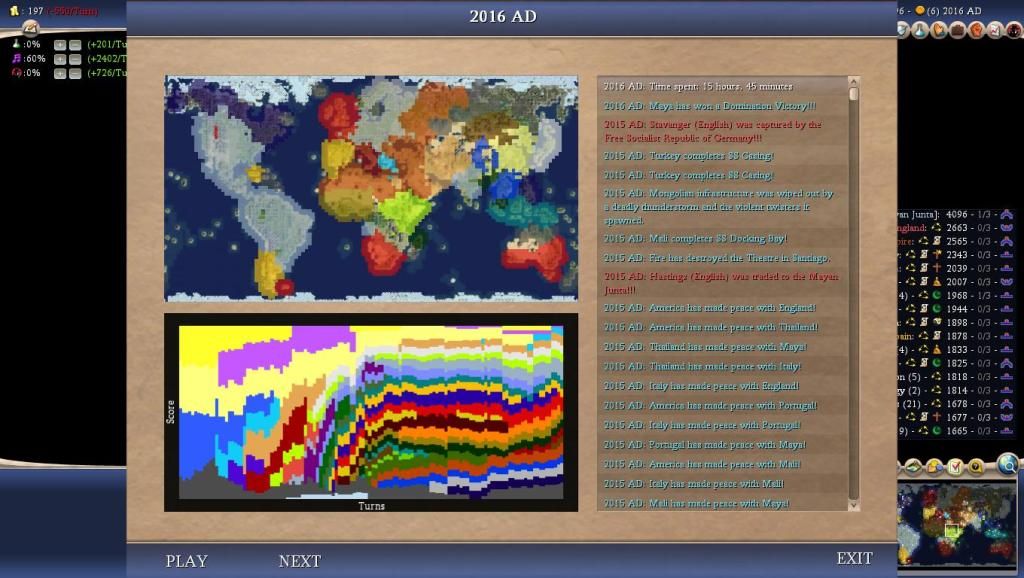This screenshot has height=578, width=1024.
Task: Select 'America has made peace with Portugal' entry
Action: 722,406
